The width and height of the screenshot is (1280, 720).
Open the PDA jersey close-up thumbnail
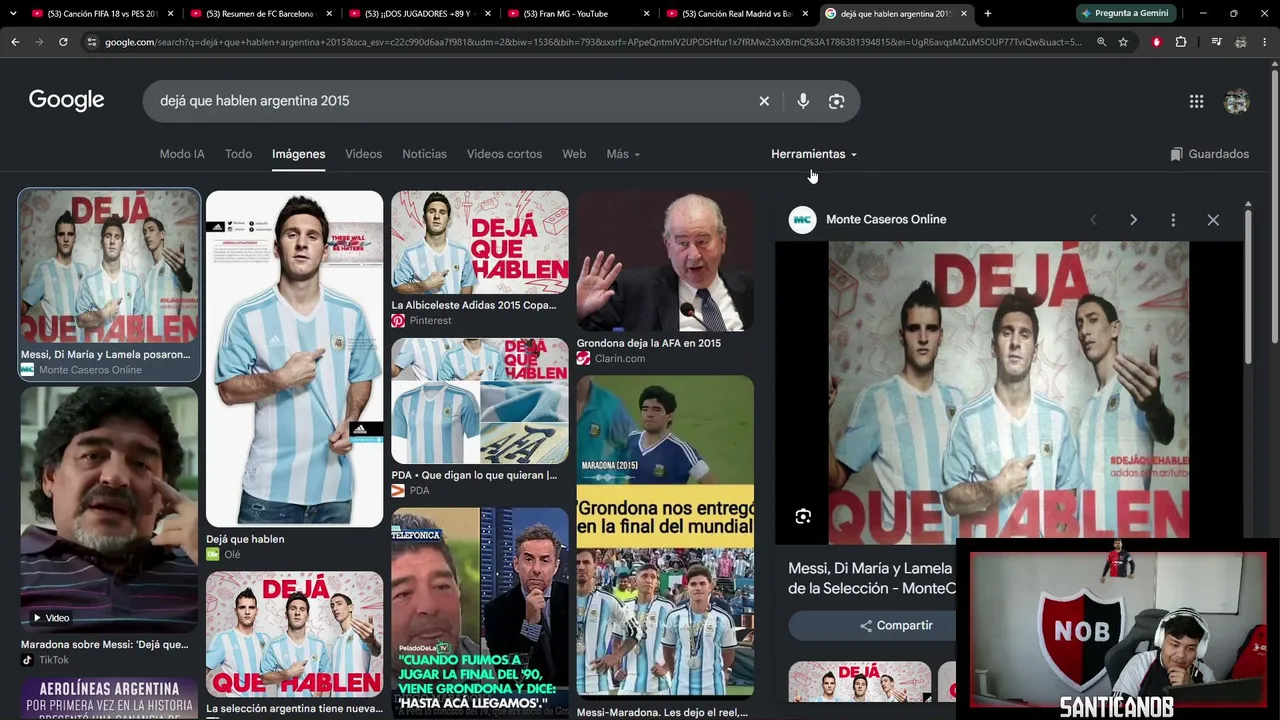point(479,401)
